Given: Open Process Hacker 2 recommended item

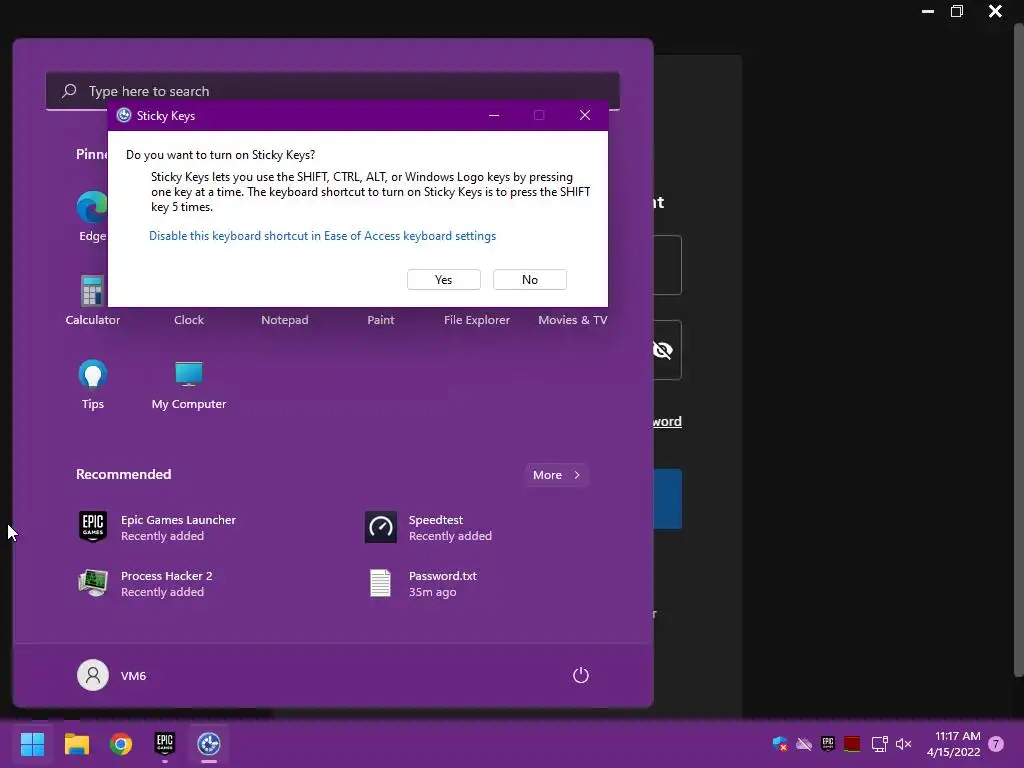Looking at the screenshot, I should pyautogui.click(x=146, y=583).
